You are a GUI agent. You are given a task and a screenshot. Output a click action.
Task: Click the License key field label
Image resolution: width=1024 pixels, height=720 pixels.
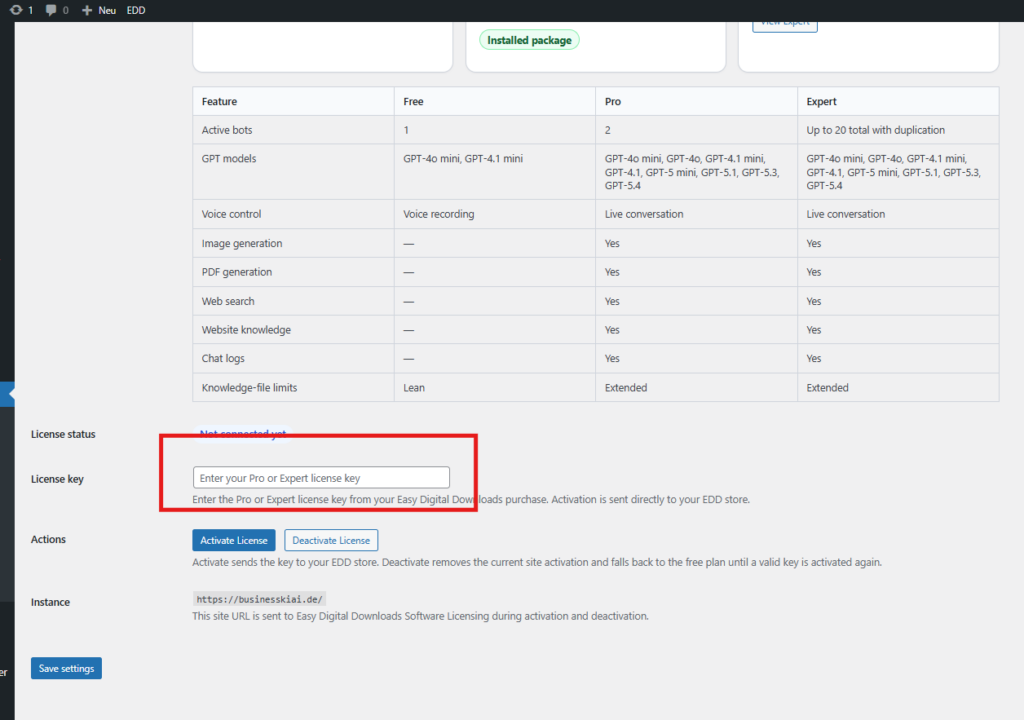[57, 479]
